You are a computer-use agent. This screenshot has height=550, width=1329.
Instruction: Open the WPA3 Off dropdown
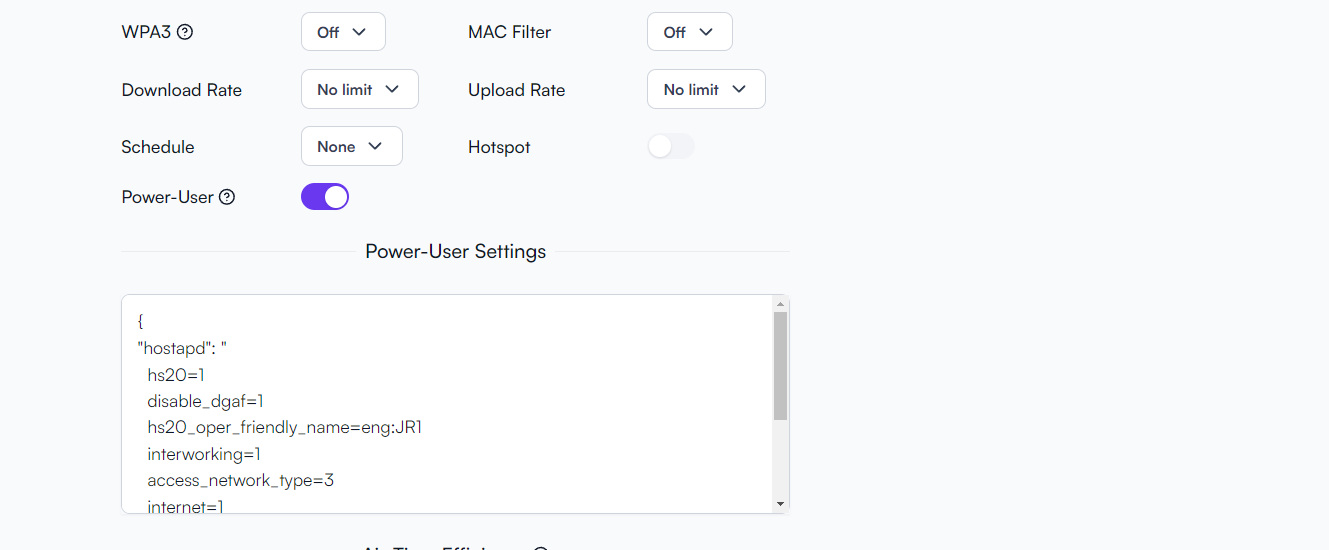[x=343, y=32]
